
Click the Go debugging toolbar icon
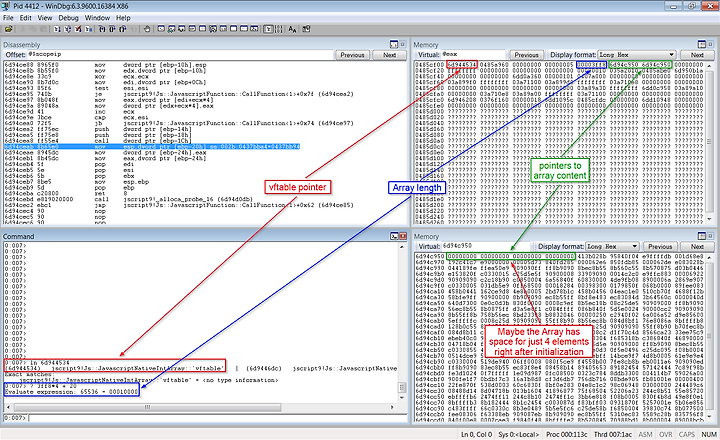(x=57, y=29)
